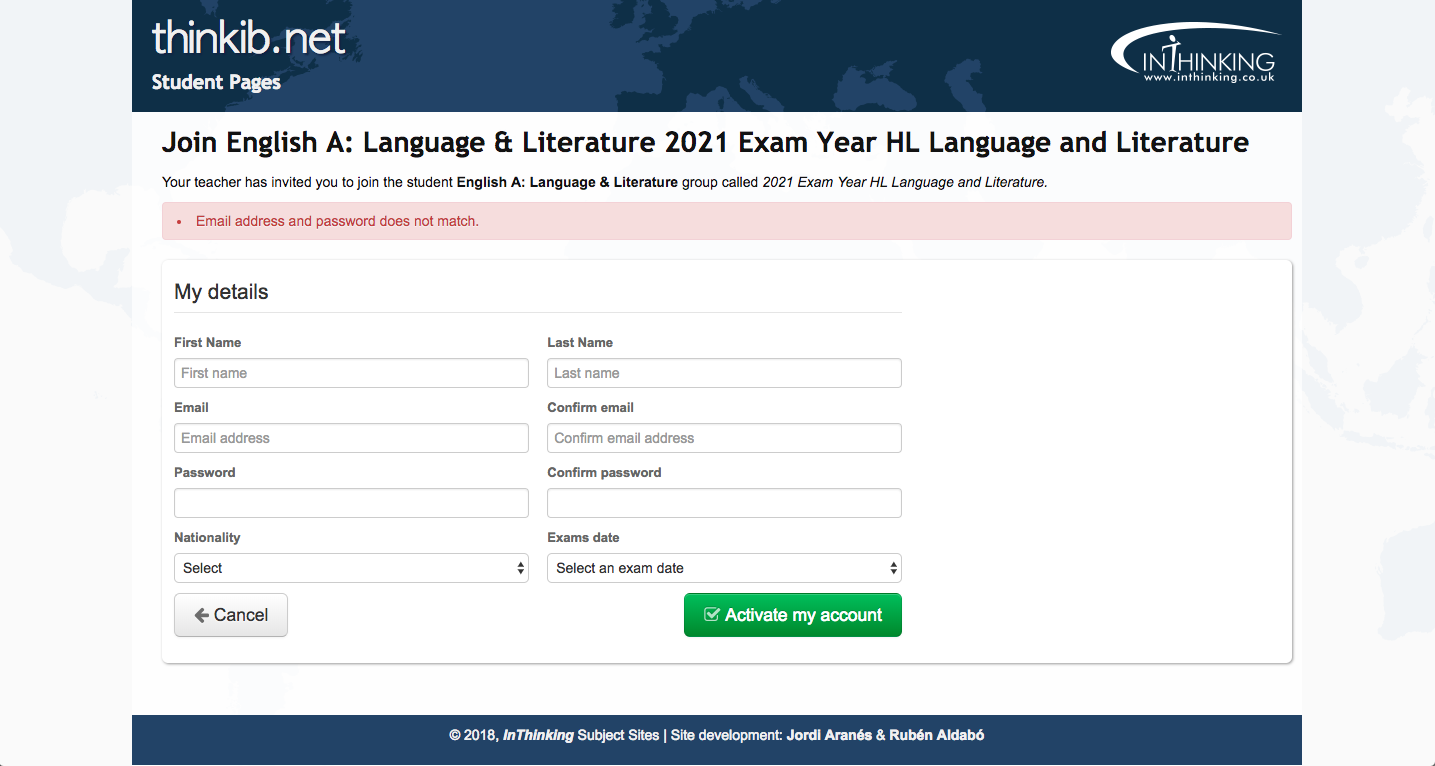Click the First Name field label
The image size is (1435, 766).
click(207, 342)
